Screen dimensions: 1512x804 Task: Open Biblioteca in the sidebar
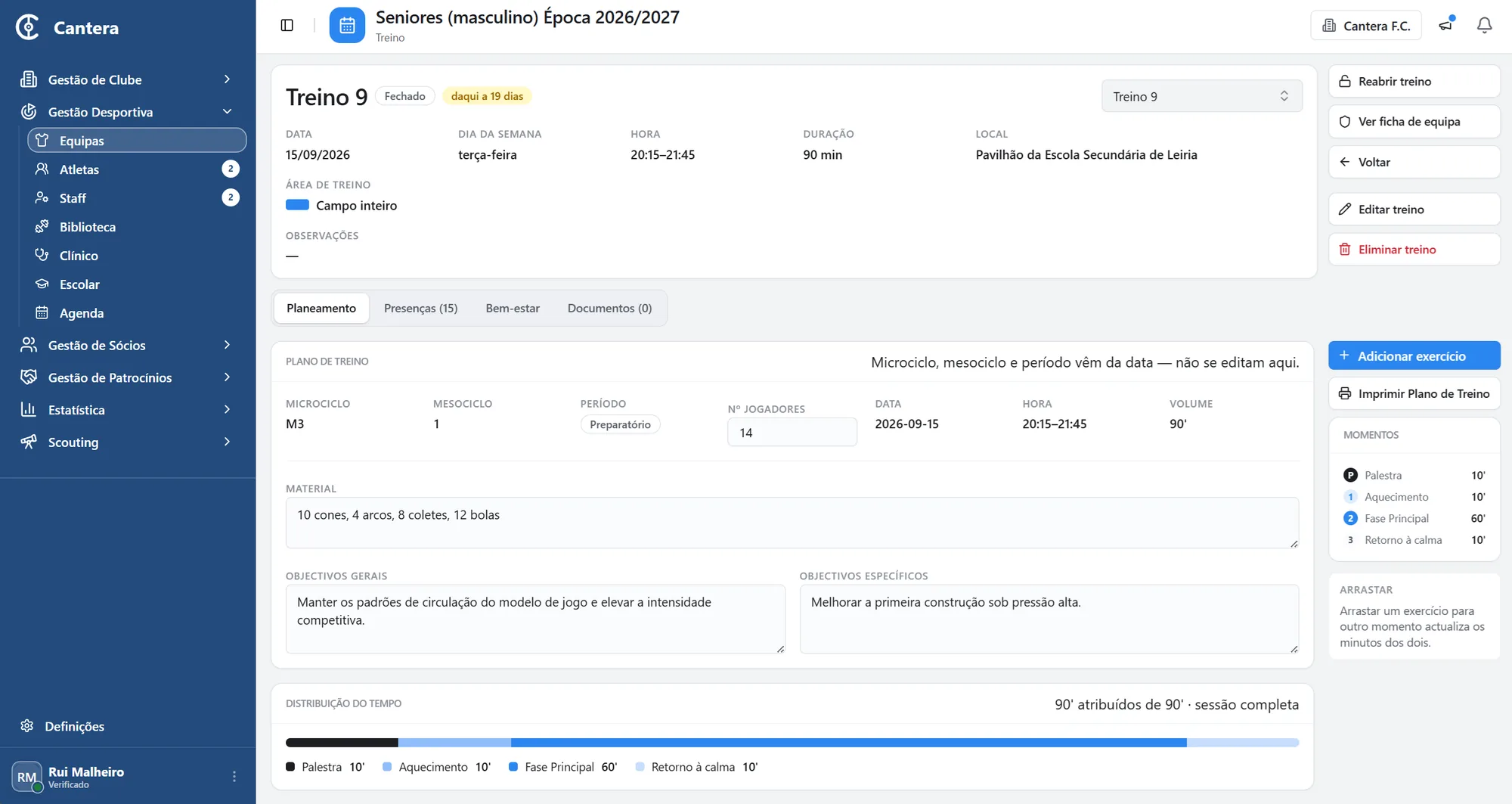click(137, 227)
